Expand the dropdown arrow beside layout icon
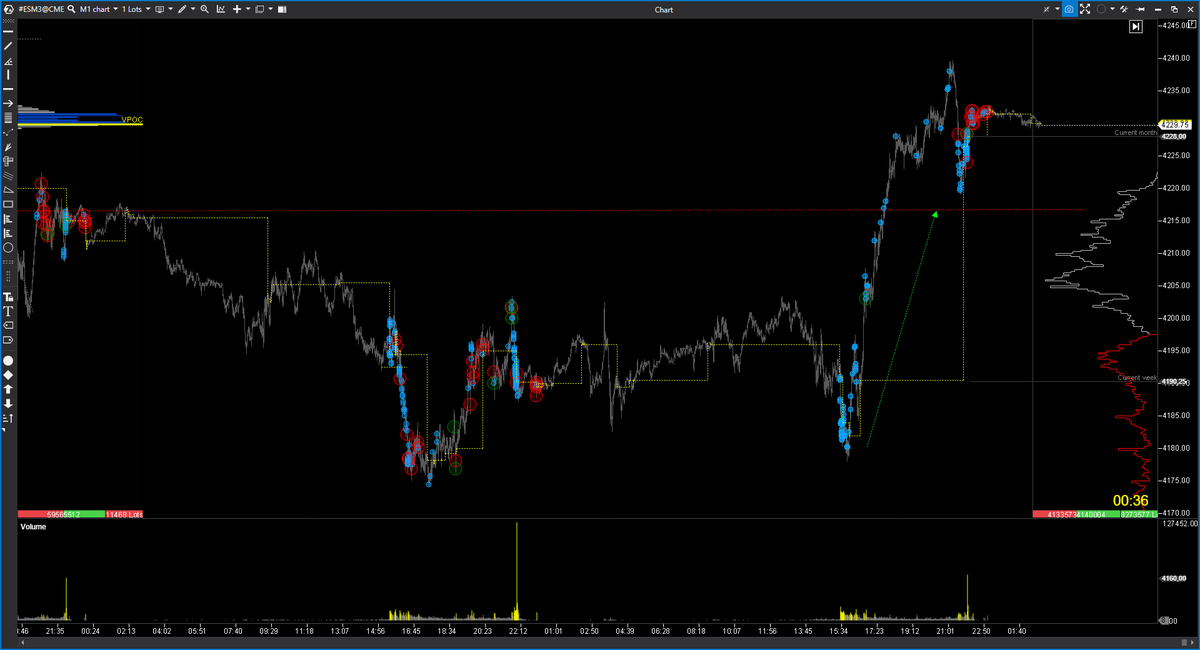 click(x=270, y=9)
